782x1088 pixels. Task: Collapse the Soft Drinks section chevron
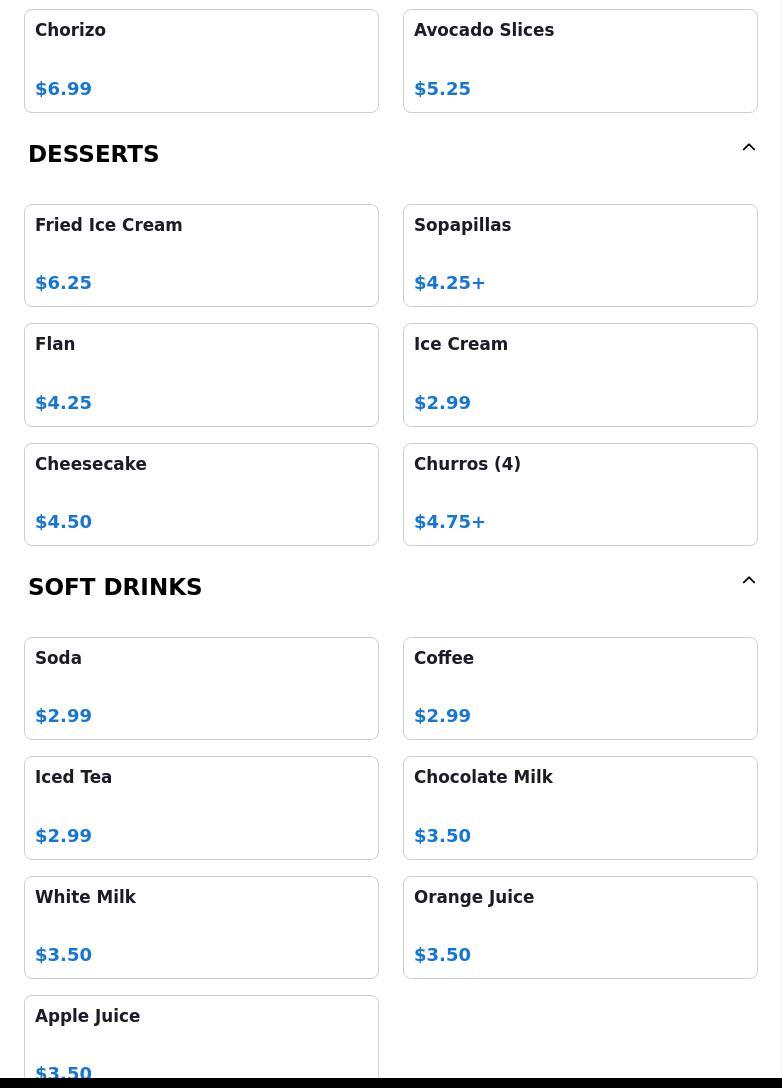[x=748, y=581]
